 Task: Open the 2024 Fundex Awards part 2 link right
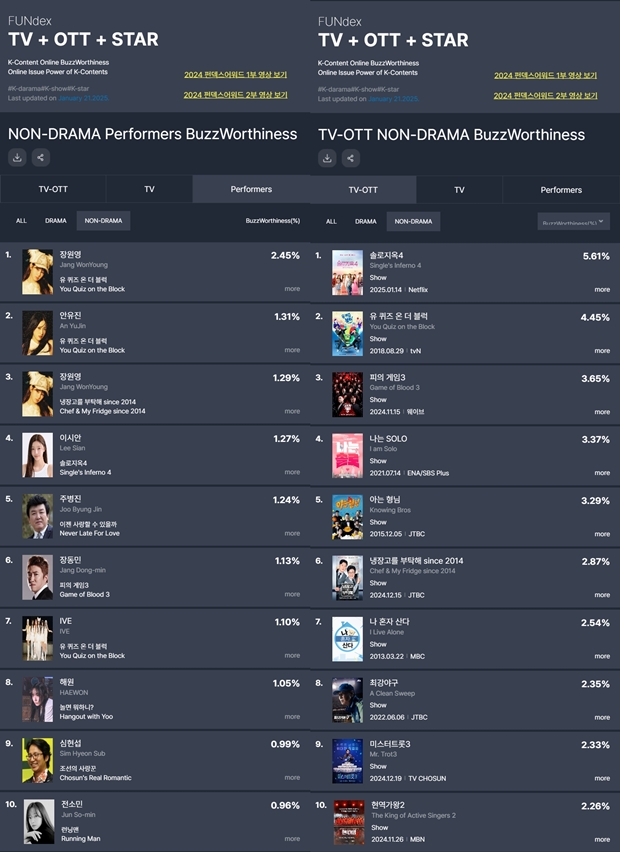[x=546, y=96]
